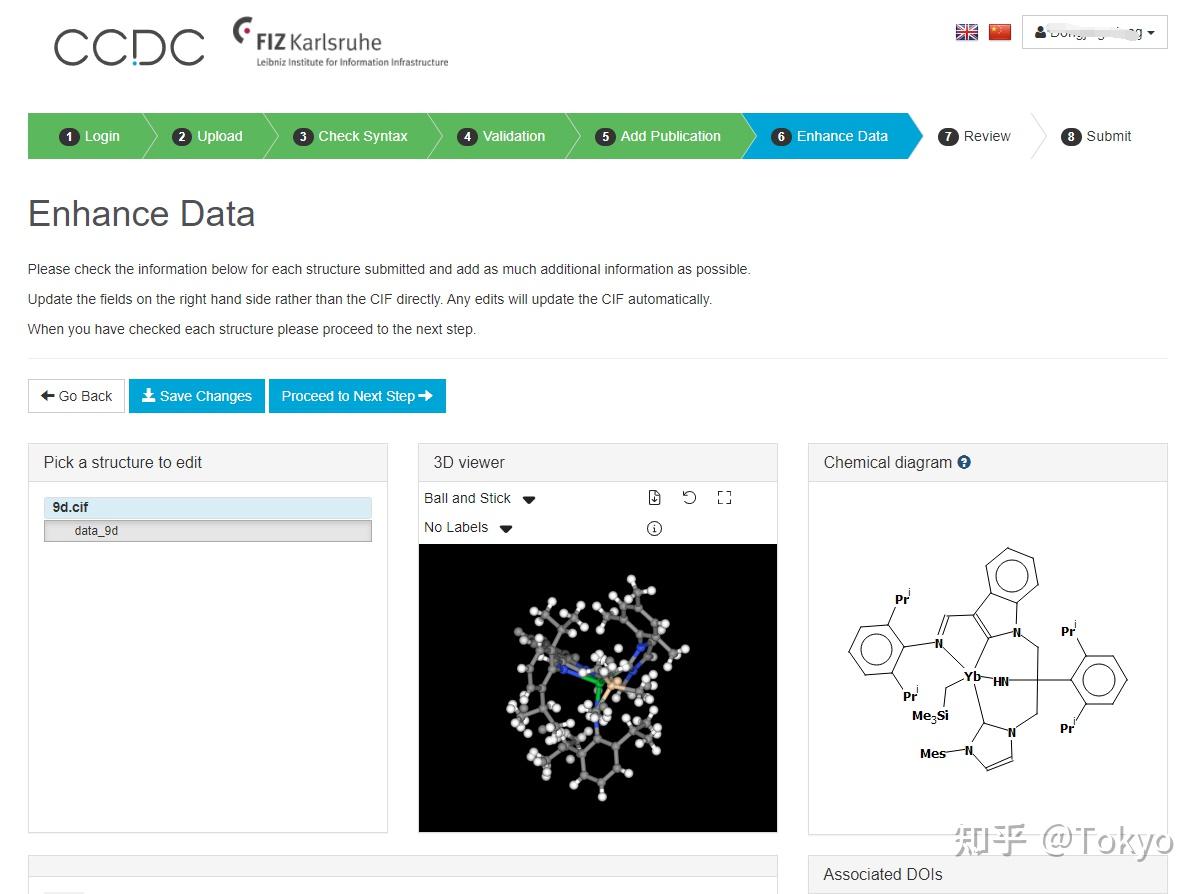
Task: Open Ball and Stick style dropdown
Action: 480,498
